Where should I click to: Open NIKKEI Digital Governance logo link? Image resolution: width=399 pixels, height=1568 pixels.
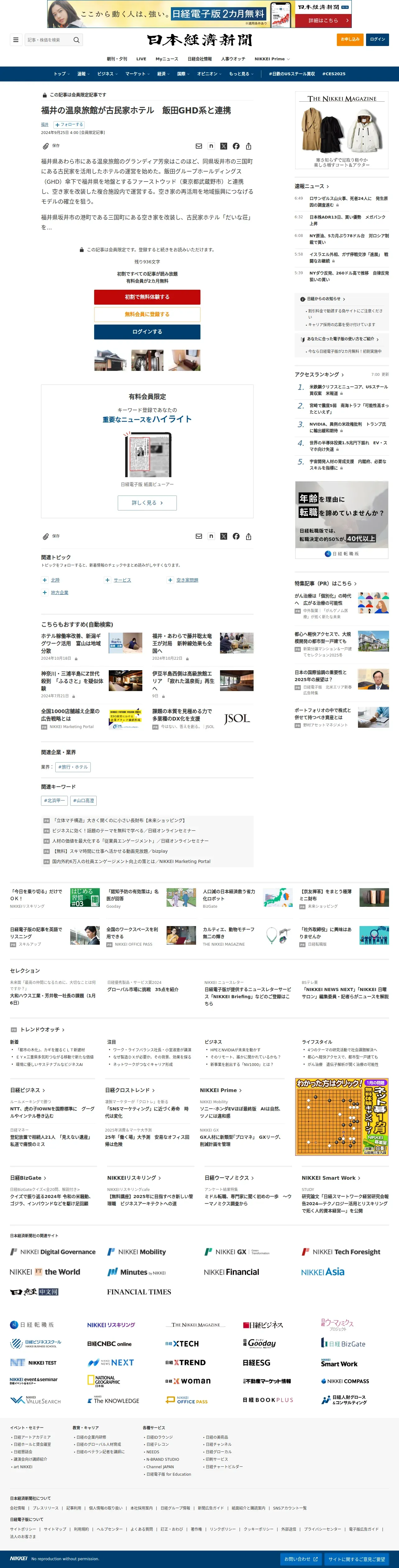53,1252
